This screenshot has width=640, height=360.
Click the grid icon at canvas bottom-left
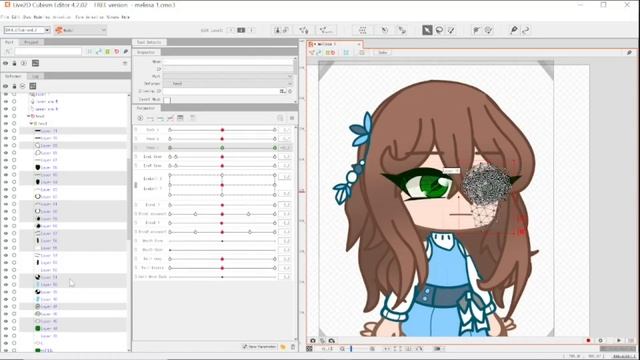coord(309,349)
